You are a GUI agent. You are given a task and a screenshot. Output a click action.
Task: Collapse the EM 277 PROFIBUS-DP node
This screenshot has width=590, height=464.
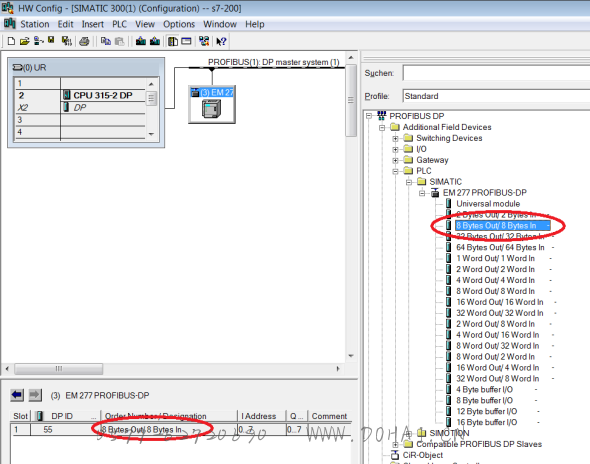422,193
